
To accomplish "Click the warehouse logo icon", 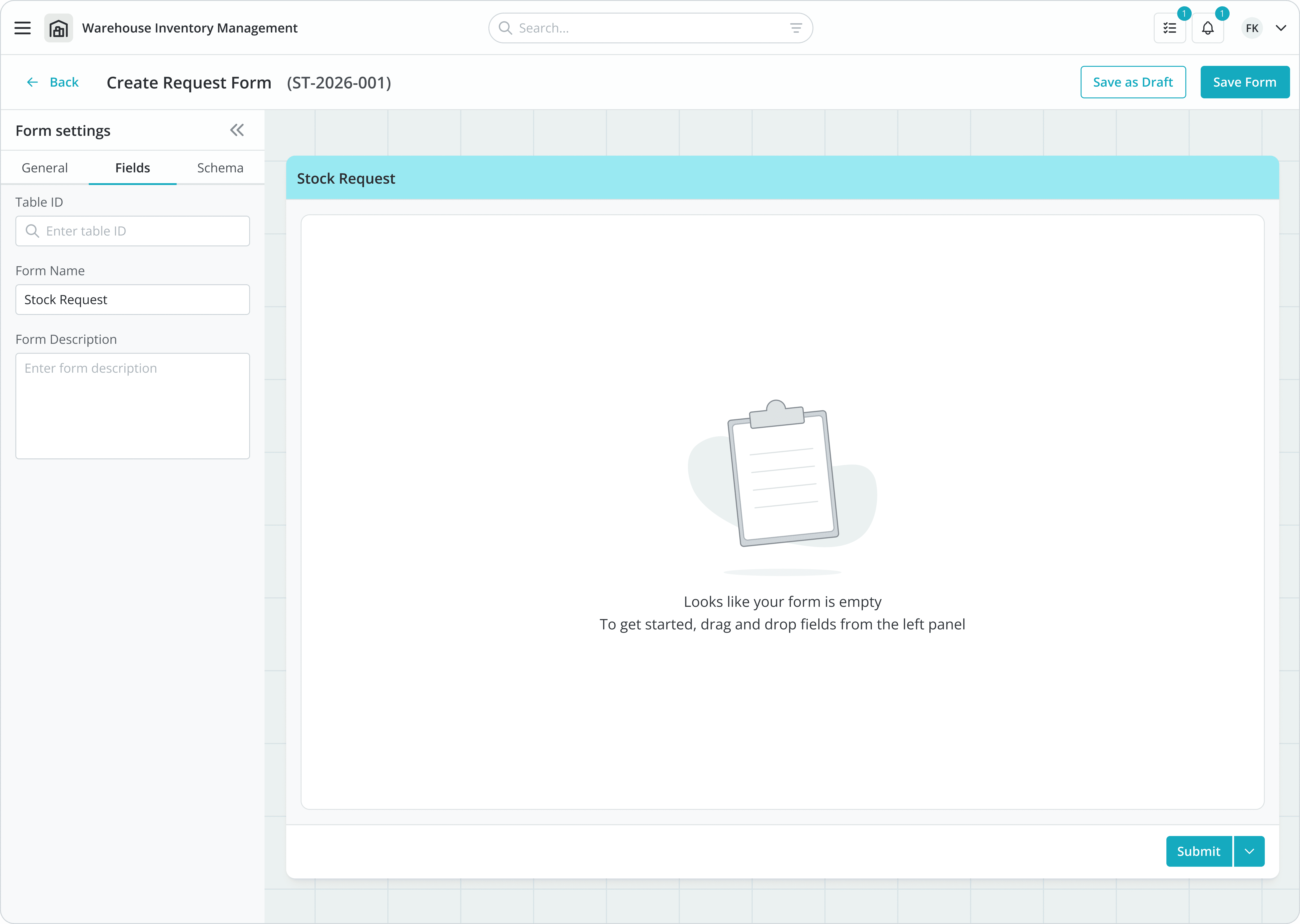I will click(59, 28).
